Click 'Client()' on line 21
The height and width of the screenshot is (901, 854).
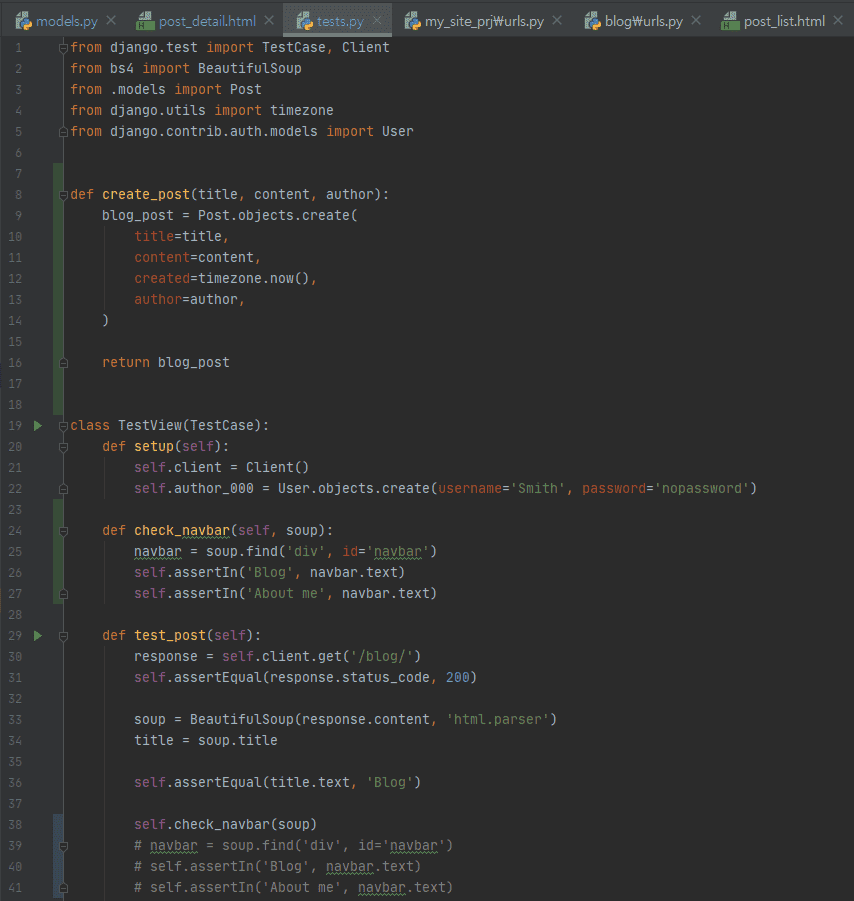278,468
